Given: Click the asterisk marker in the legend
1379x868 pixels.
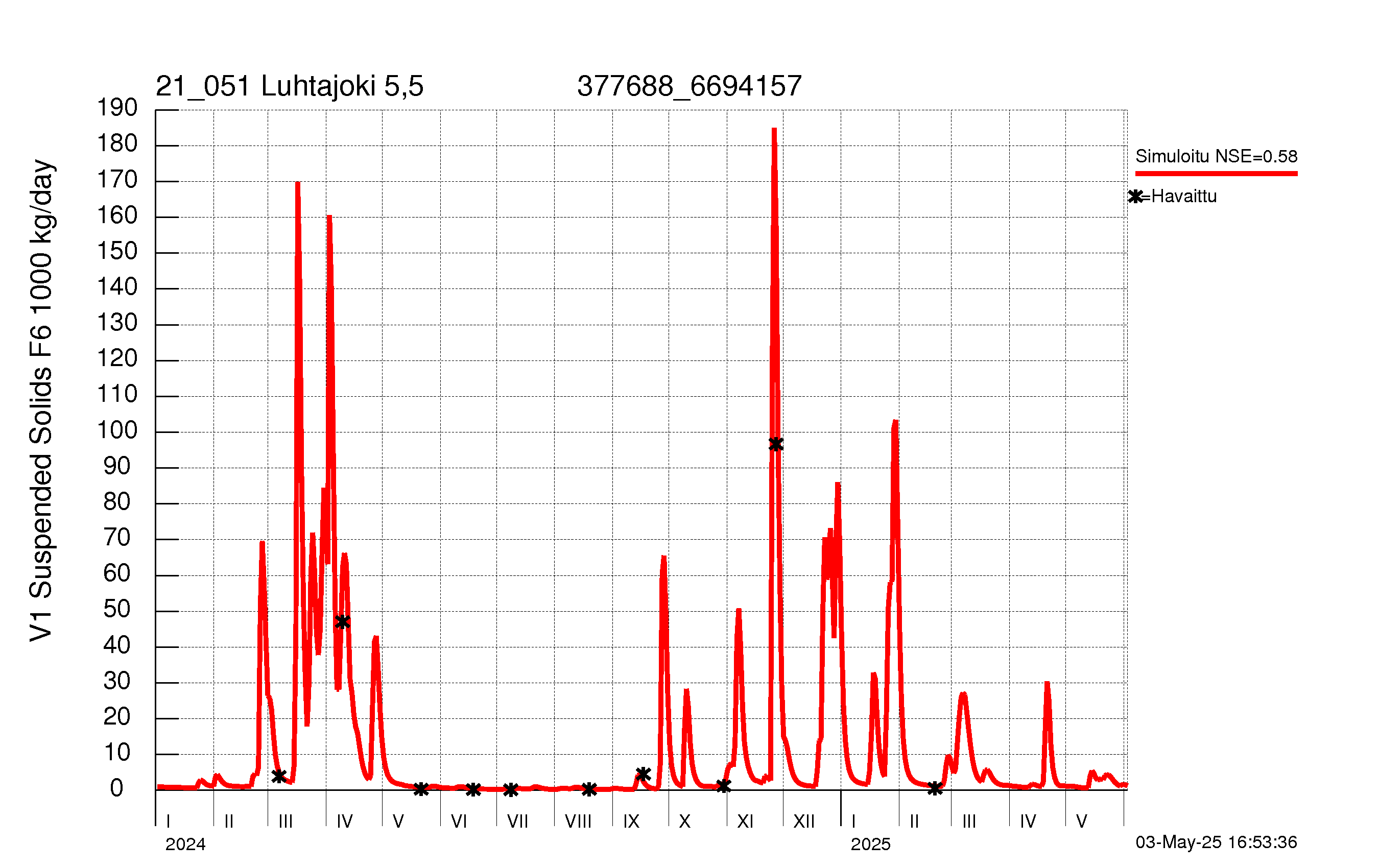Looking at the screenshot, I should (x=1135, y=197).
